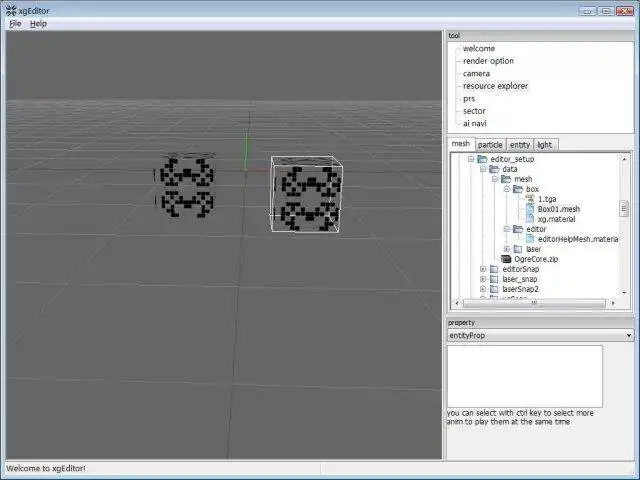Select the unselected textured box in viewport
The width and height of the screenshot is (640, 480).
coord(186,185)
